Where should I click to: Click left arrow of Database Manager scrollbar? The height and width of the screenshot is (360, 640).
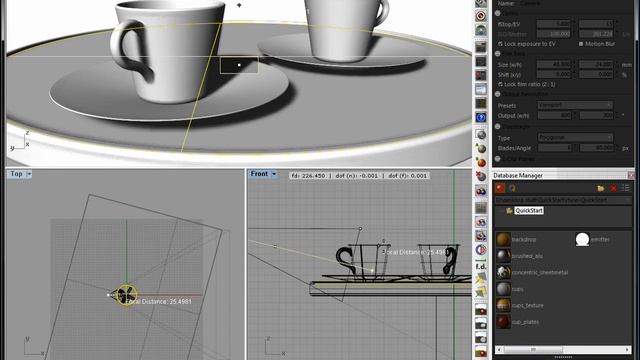[x=499, y=350]
